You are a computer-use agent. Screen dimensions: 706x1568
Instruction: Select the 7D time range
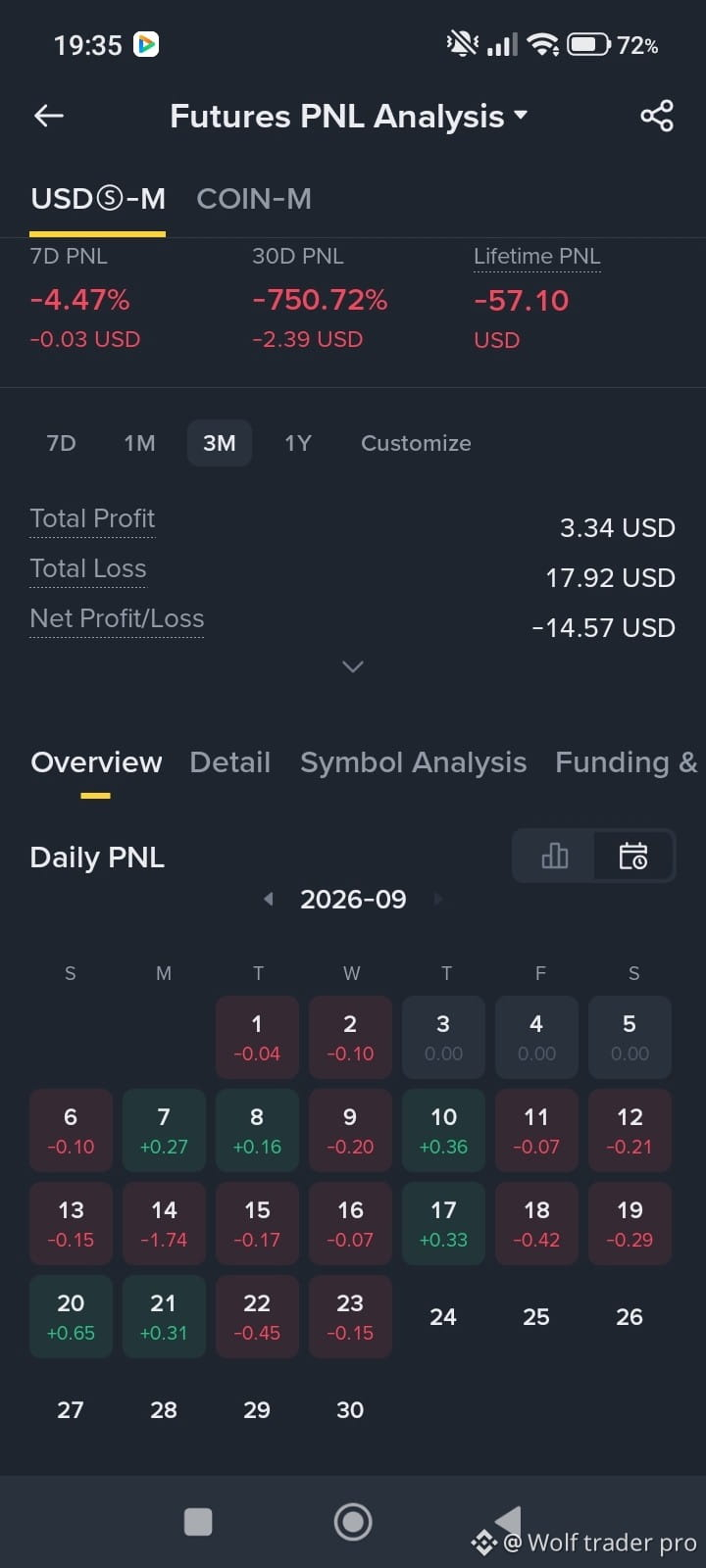61,443
